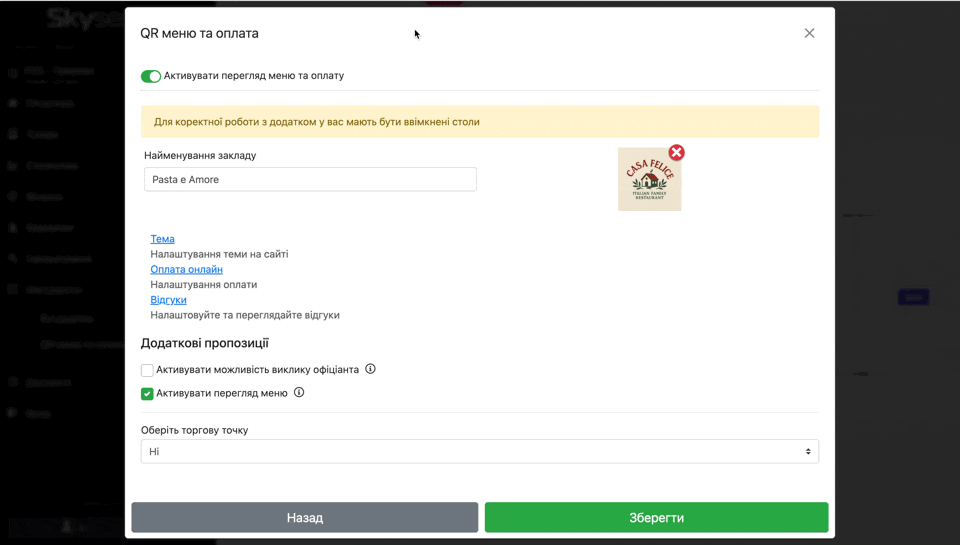Click the 'Додаткові пропозиції' section heading
Image resolution: width=960 pixels, height=545 pixels.
coord(205,343)
